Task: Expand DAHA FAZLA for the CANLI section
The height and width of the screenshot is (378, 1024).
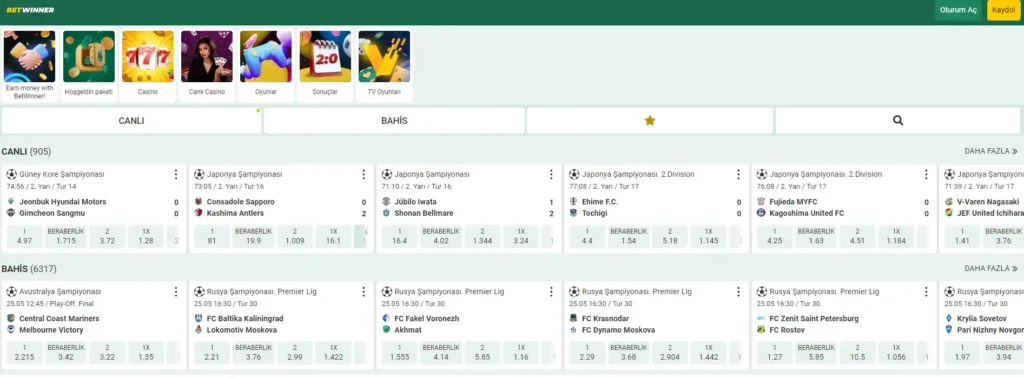Action: pyautogui.click(x=991, y=151)
